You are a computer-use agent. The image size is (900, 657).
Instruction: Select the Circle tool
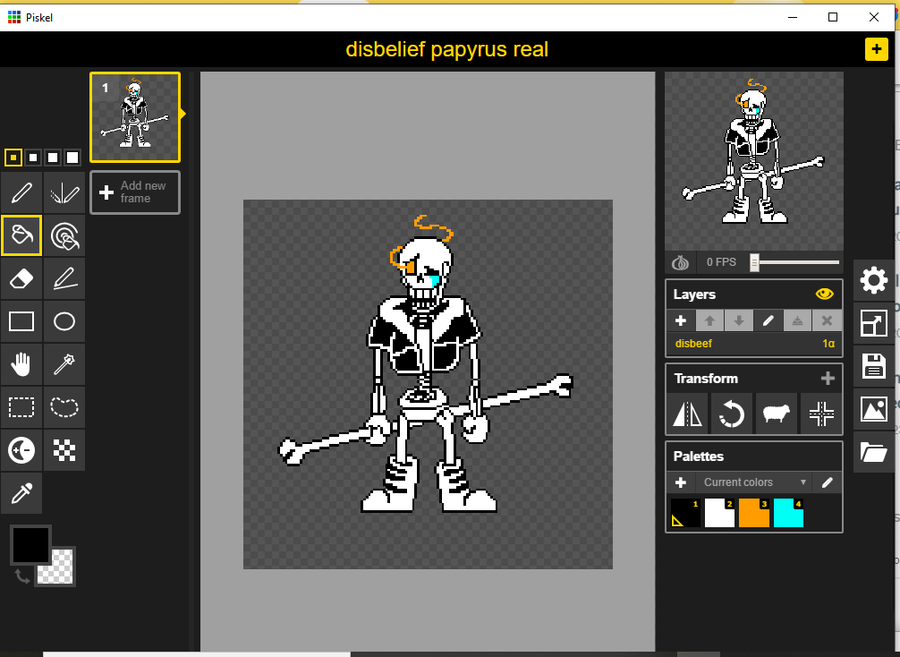point(64,321)
